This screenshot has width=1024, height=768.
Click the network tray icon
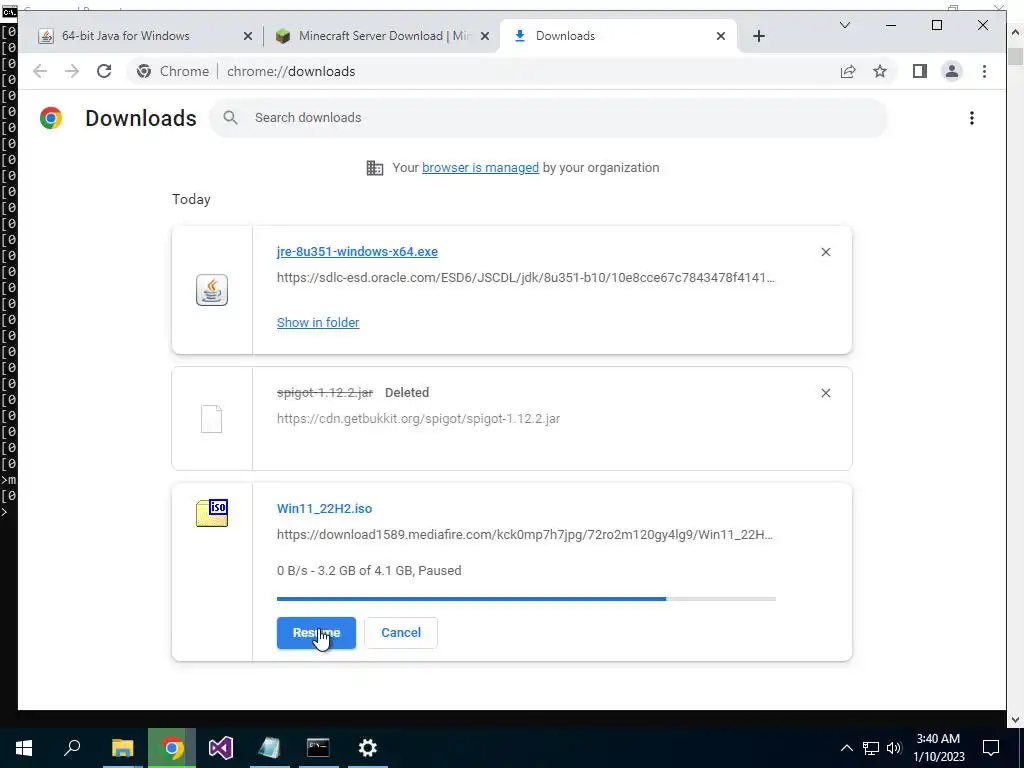[x=871, y=748]
